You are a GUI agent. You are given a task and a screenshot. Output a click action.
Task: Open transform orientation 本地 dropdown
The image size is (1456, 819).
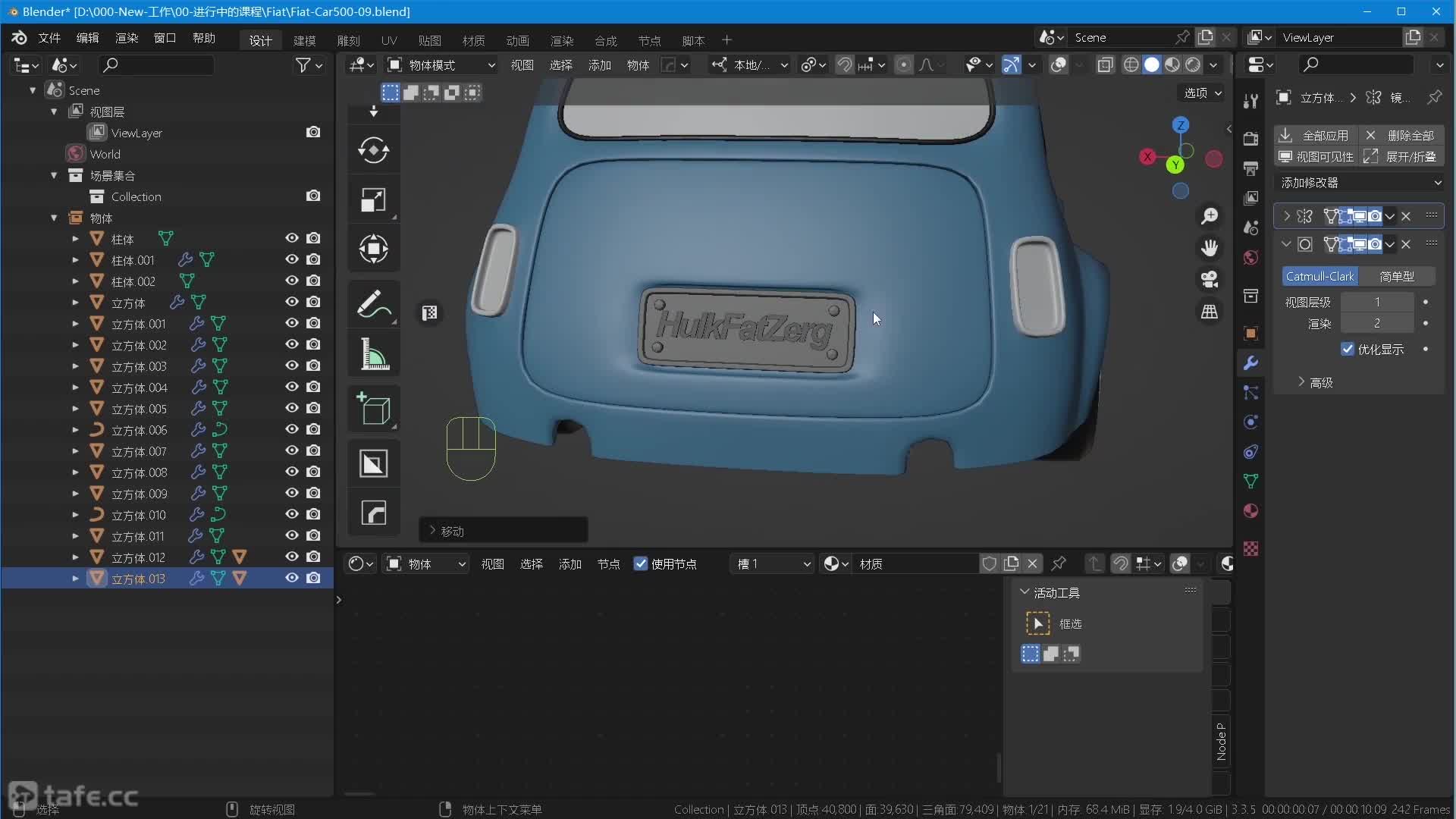pyautogui.click(x=749, y=65)
